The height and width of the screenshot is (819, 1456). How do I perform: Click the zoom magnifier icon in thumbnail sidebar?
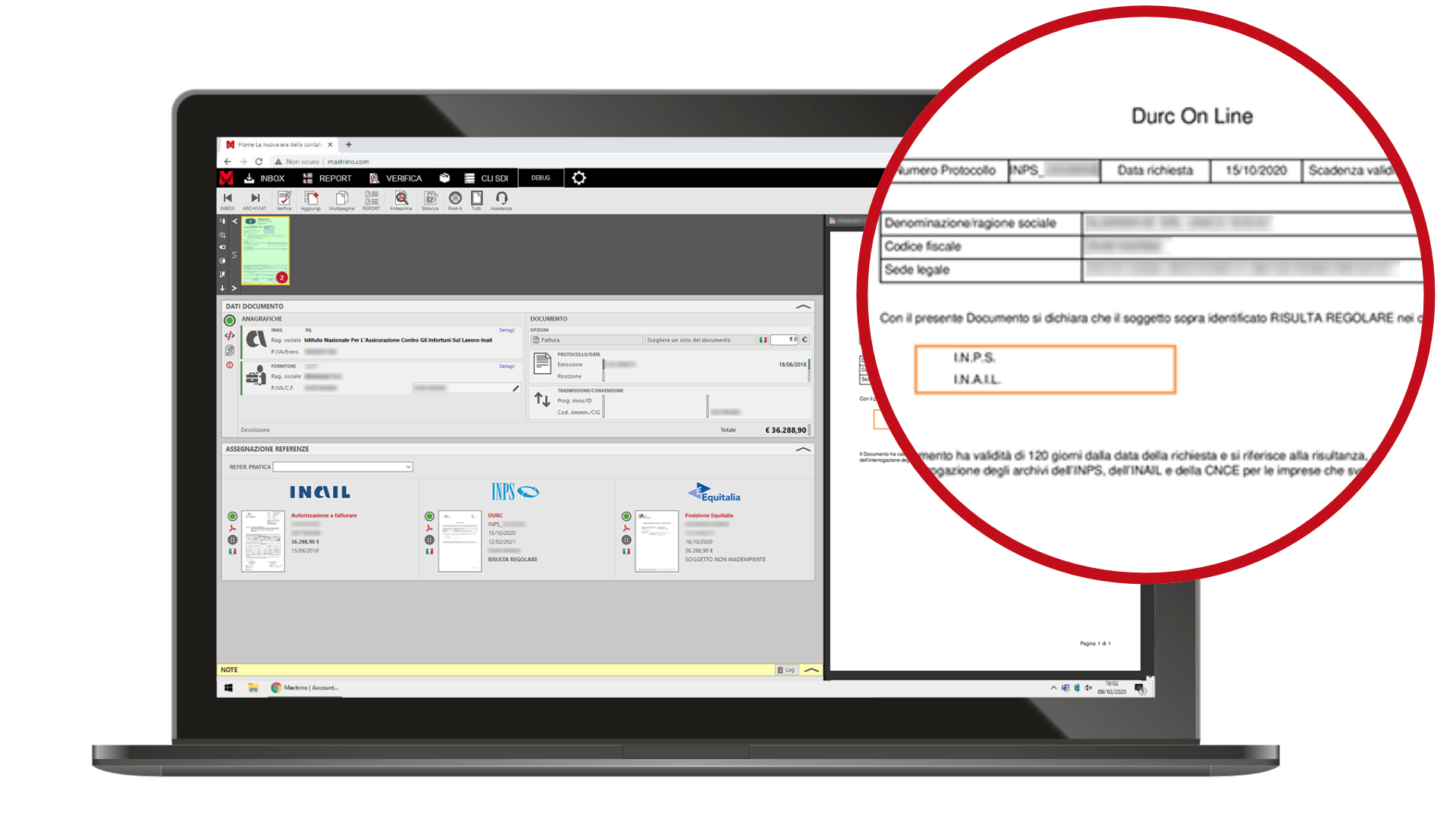click(222, 235)
